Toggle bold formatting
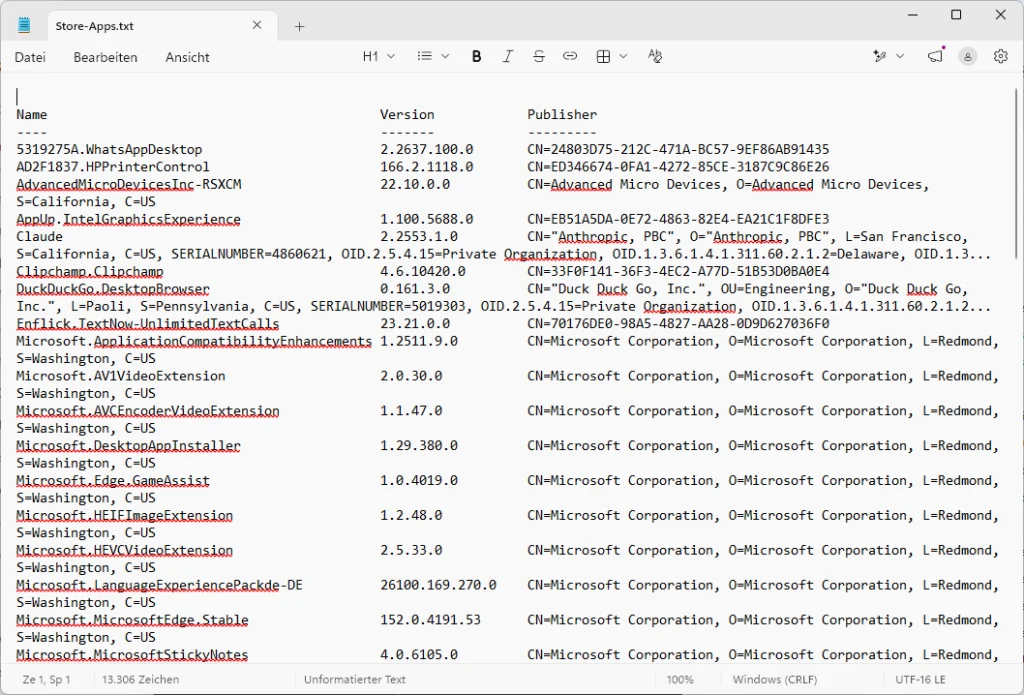 477,56
